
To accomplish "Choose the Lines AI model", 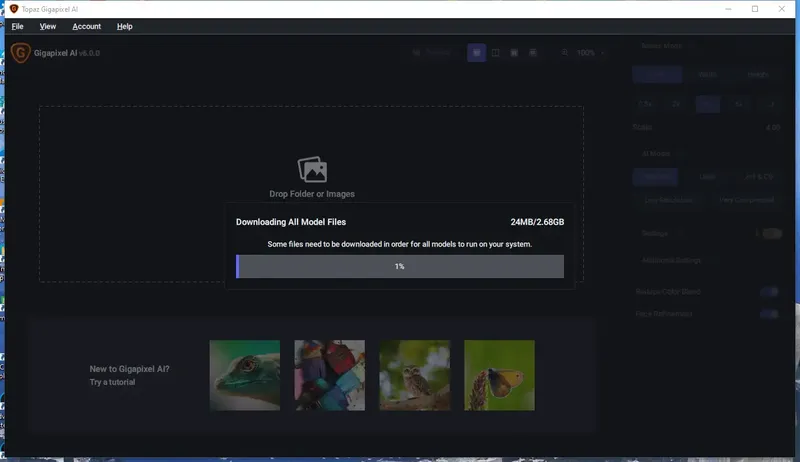I will pos(707,177).
